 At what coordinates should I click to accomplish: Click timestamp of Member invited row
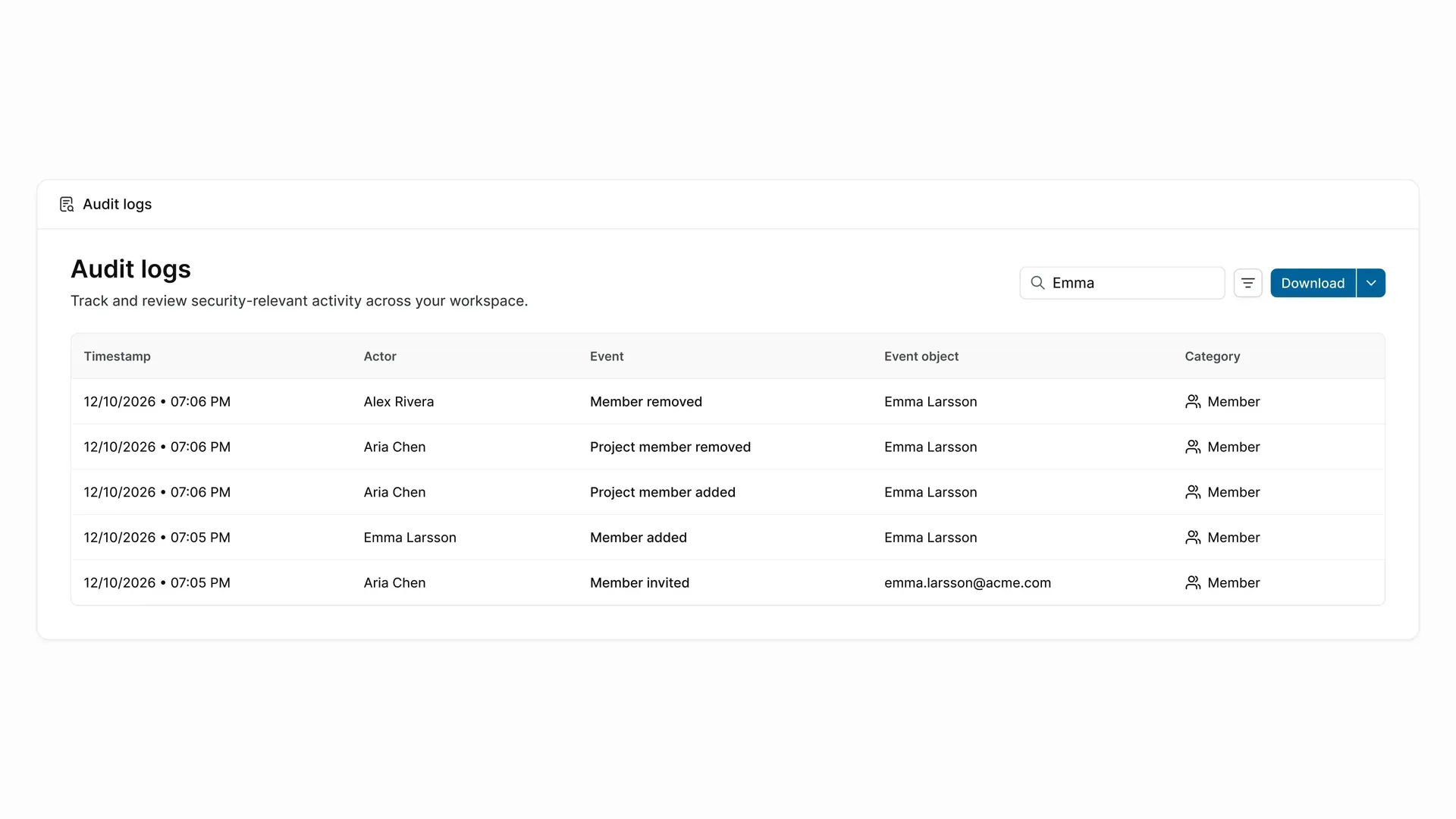click(157, 583)
